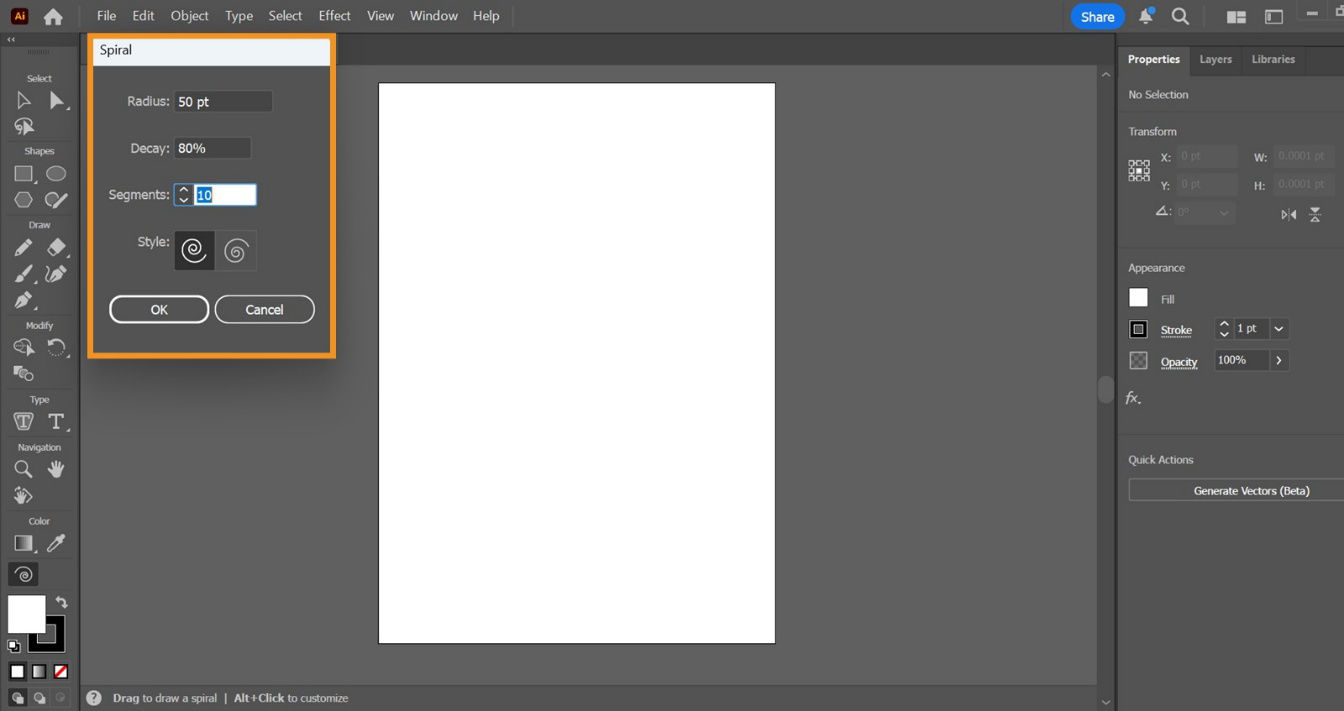
Task: Select the Rotate tool under Modify
Action: [x=56, y=347]
